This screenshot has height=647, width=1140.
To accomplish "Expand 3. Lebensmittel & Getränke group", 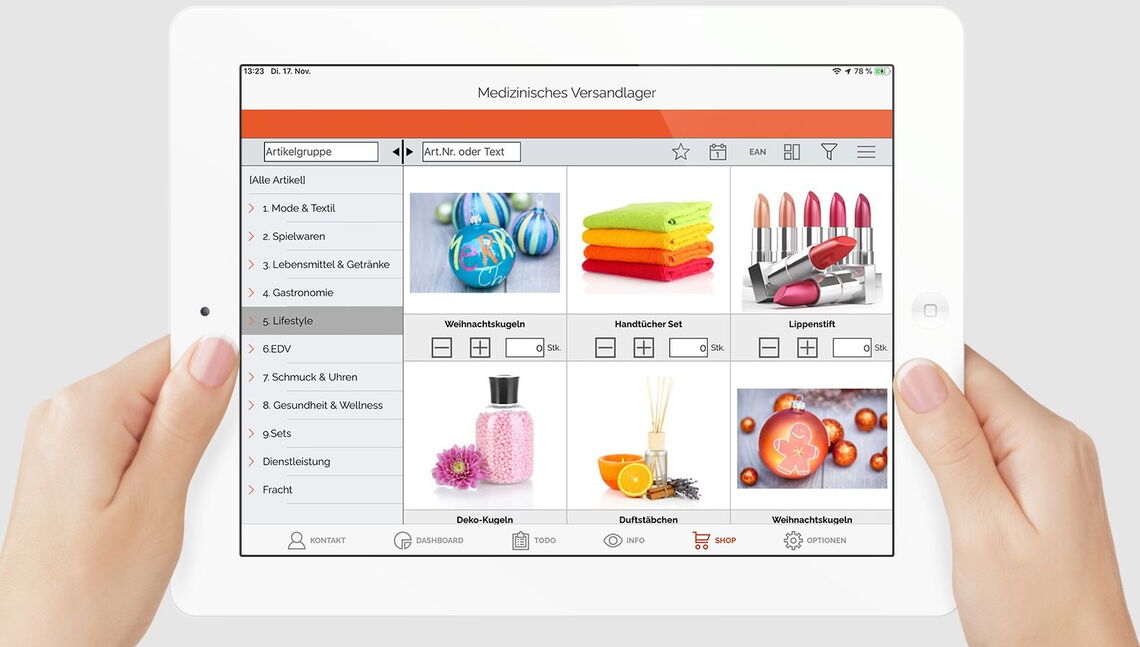I will point(325,265).
